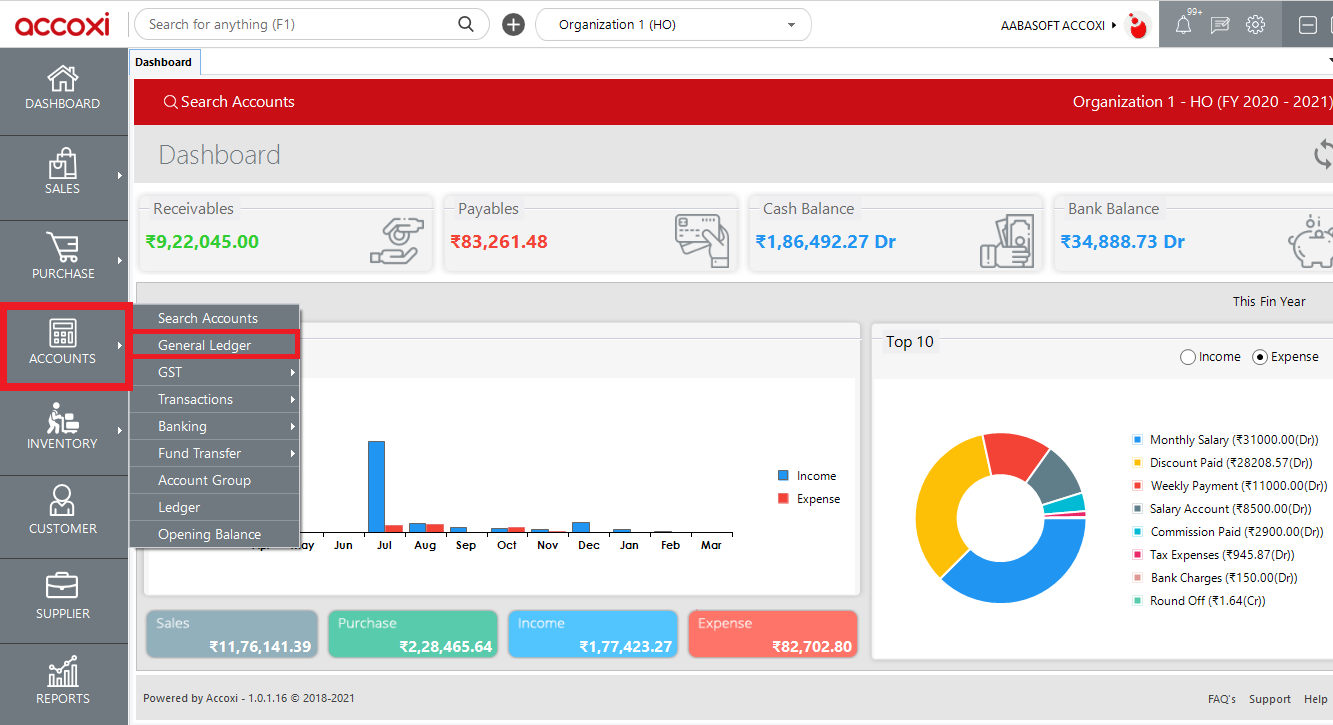Select the Expense radio button
1333x725 pixels.
pyautogui.click(x=1259, y=356)
